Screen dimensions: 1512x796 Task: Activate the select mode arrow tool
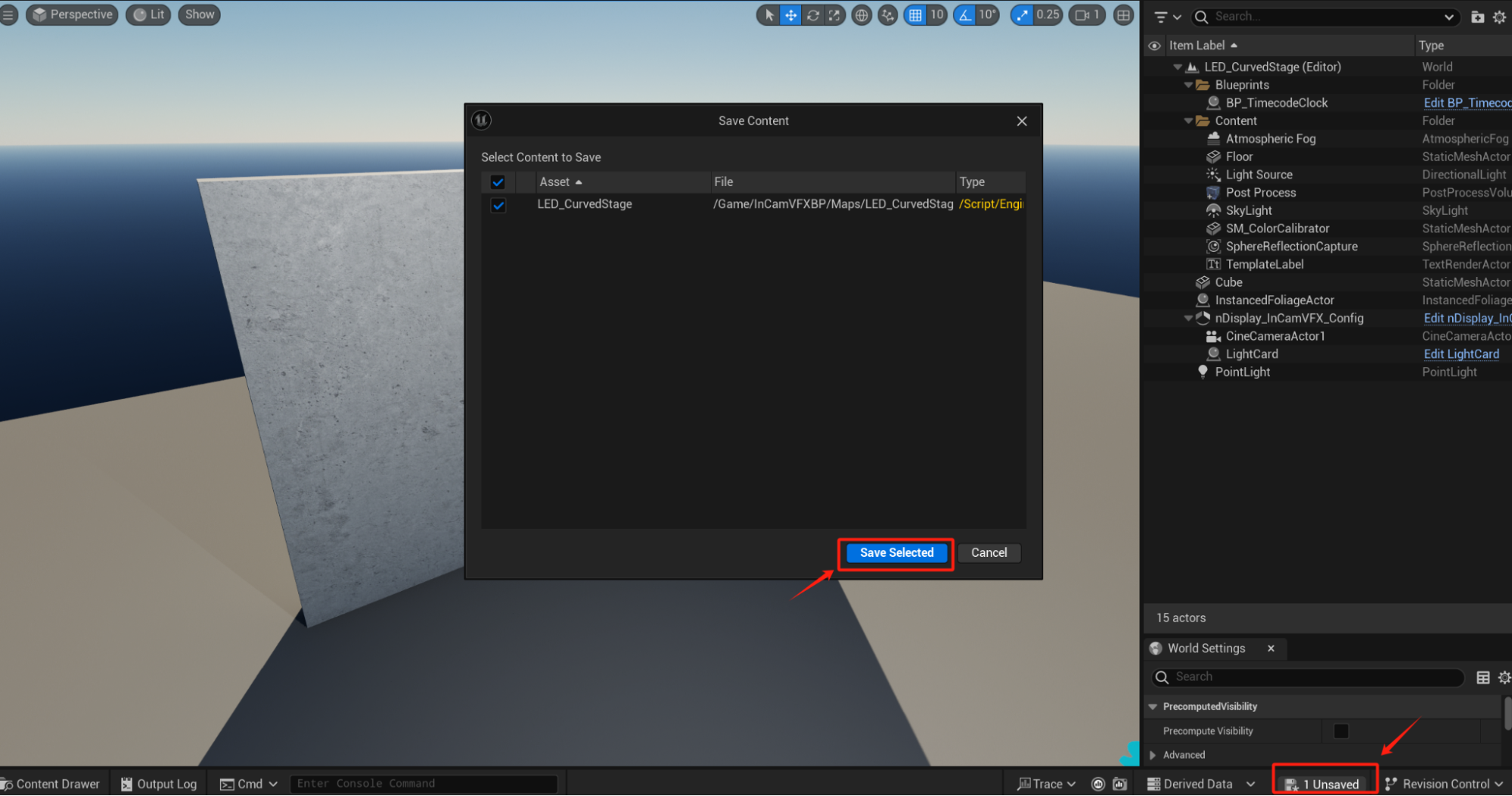coord(769,15)
